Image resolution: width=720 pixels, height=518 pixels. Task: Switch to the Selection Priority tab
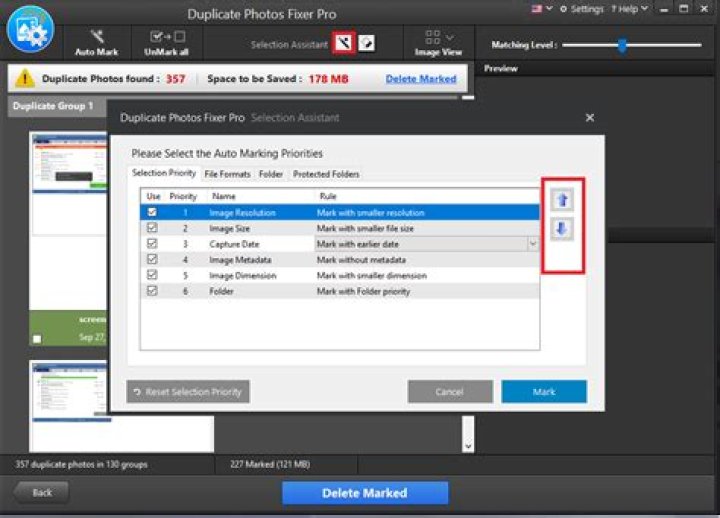point(164,173)
